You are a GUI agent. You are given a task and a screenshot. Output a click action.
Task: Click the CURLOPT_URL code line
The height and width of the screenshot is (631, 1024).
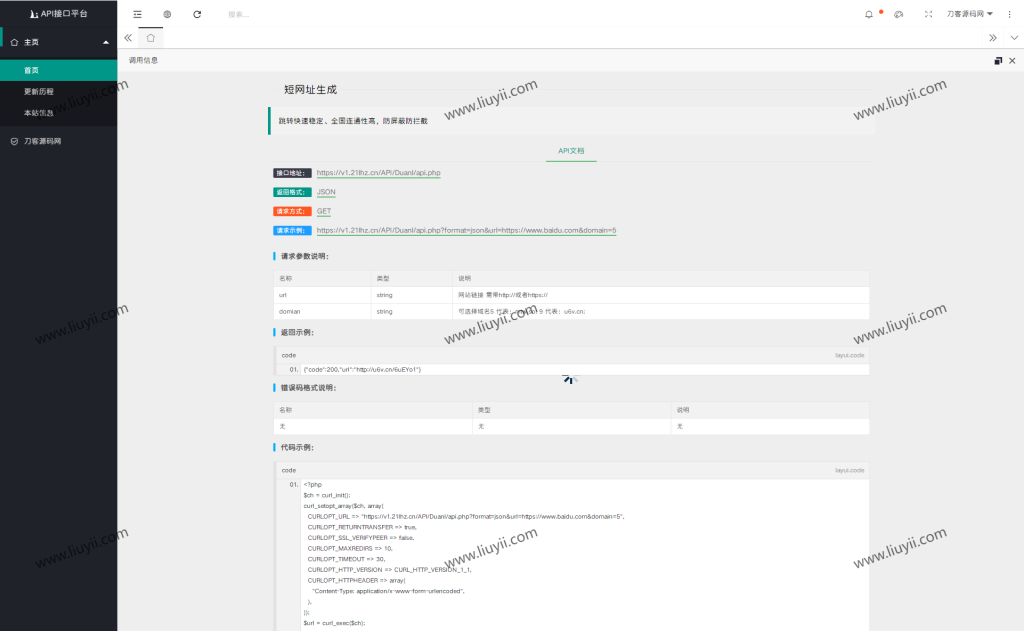coord(466,517)
